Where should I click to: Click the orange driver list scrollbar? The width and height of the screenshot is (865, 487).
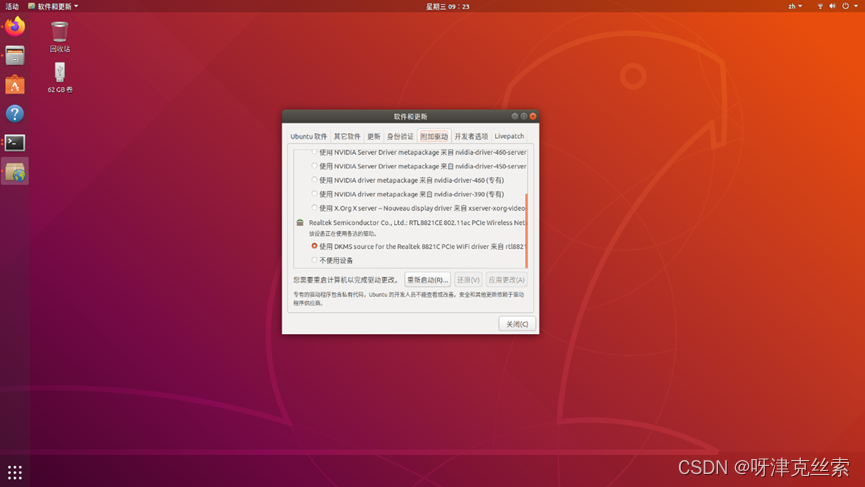[527, 231]
